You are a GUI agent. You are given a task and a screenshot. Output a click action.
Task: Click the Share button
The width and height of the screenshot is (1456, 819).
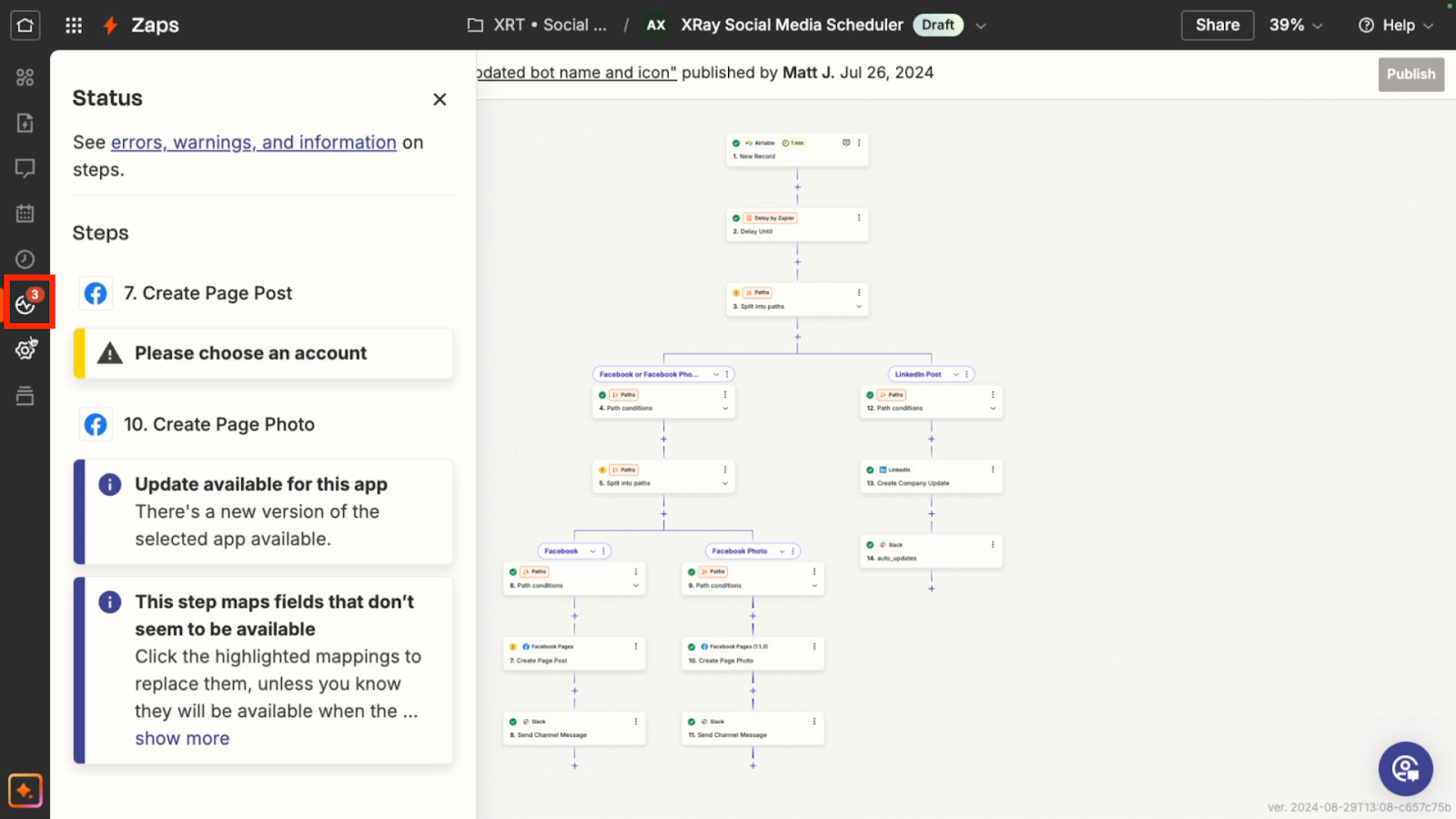tap(1217, 25)
